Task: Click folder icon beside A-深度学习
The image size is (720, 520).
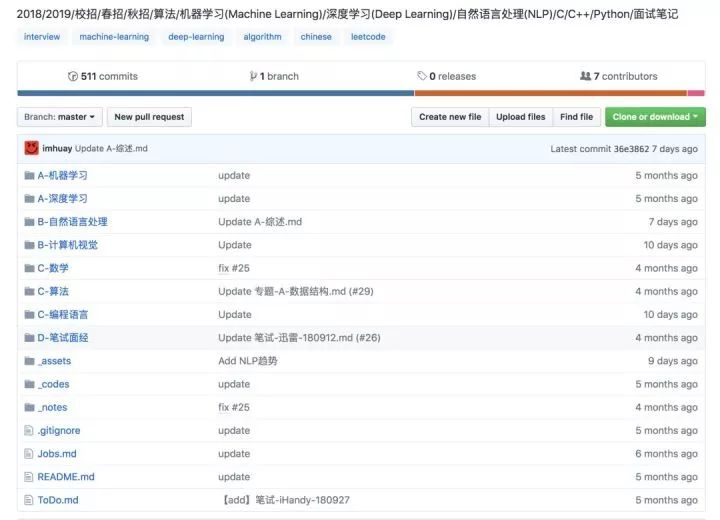Action: click(x=29, y=198)
